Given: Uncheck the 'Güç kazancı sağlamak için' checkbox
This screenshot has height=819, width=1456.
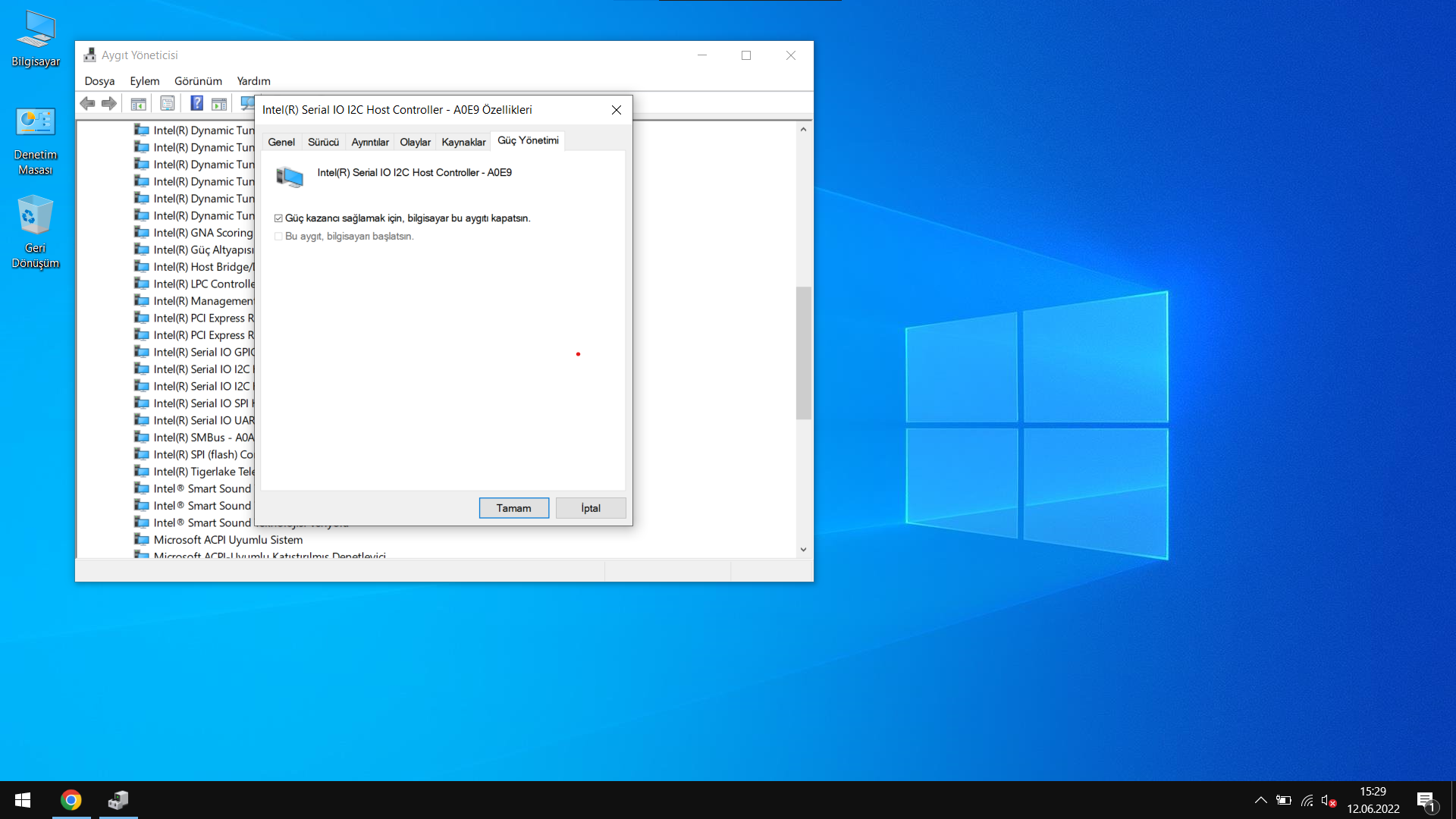Looking at the screenshot, I should pyautogui.click(x=278, y=218).
